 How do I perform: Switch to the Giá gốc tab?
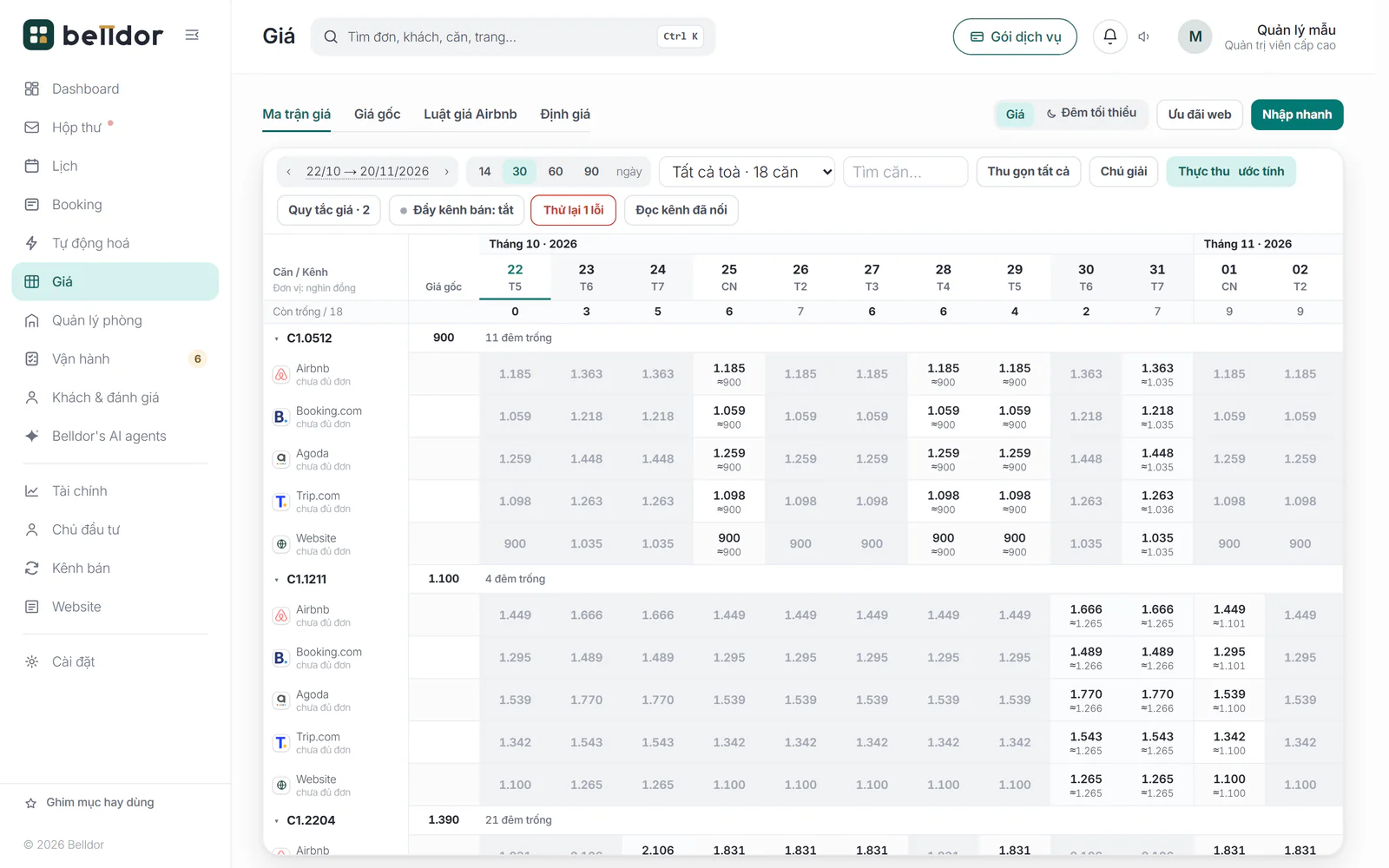click(377, 114)
